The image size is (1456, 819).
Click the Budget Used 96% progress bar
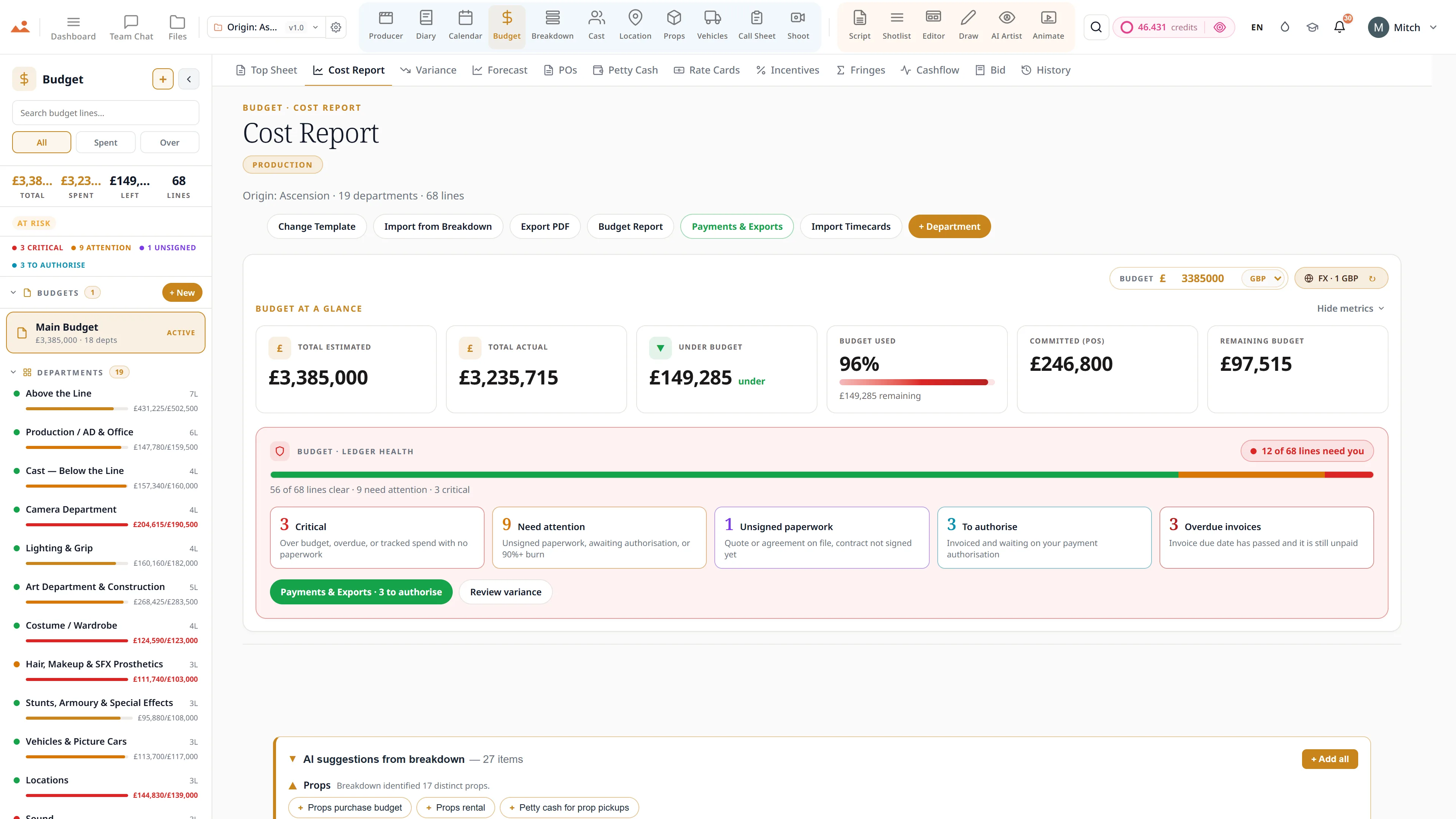[916, 382]
